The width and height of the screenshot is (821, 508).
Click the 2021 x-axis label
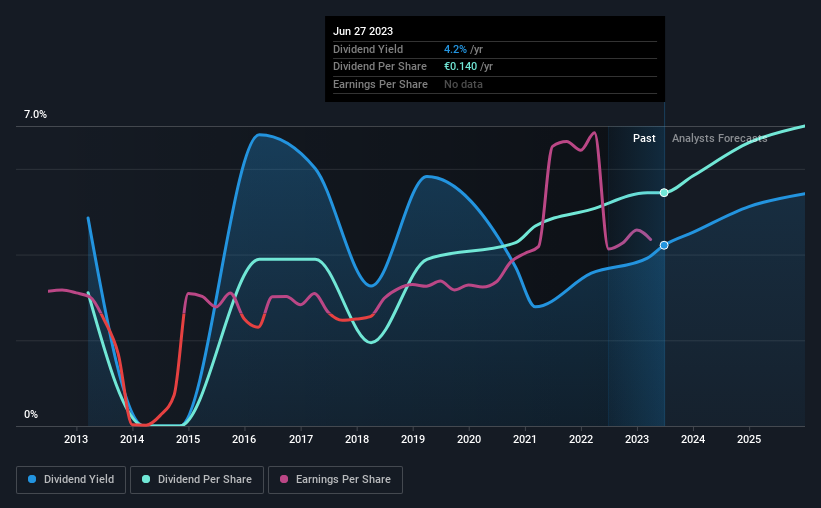[x=525, y=439]
